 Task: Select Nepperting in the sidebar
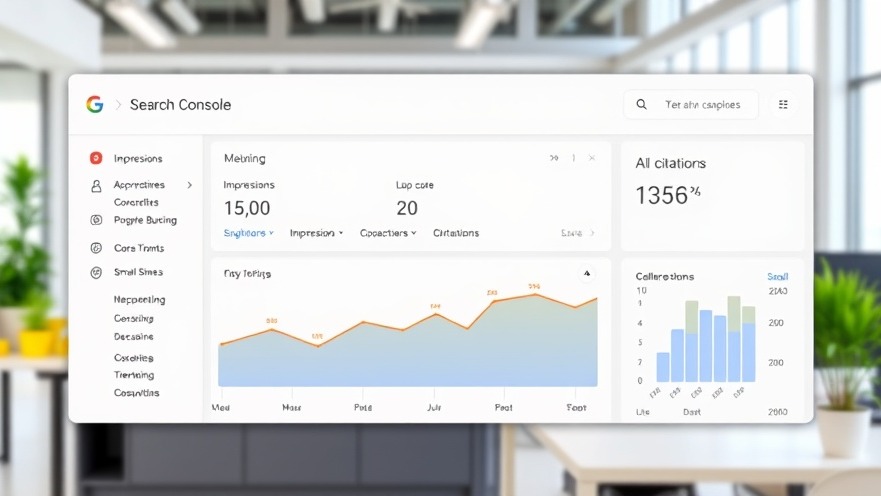point(139,299)
